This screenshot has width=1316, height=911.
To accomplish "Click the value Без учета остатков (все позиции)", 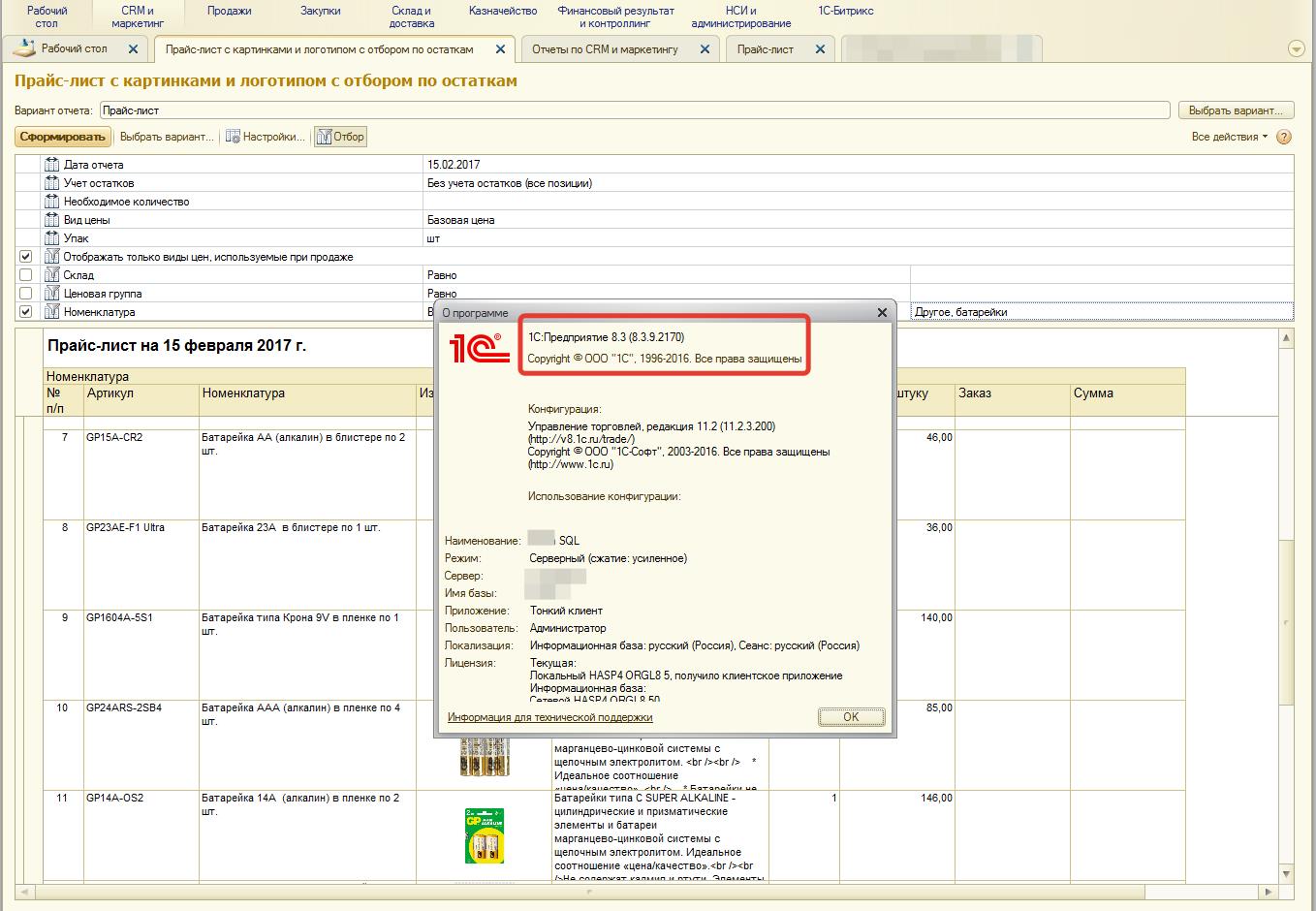I will tap(510, 183).
